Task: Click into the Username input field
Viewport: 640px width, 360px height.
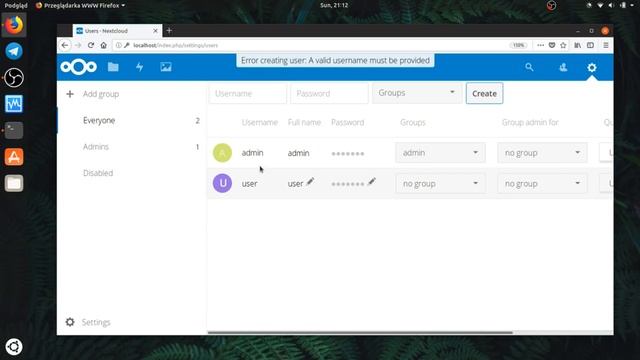Action: point(248,93)
